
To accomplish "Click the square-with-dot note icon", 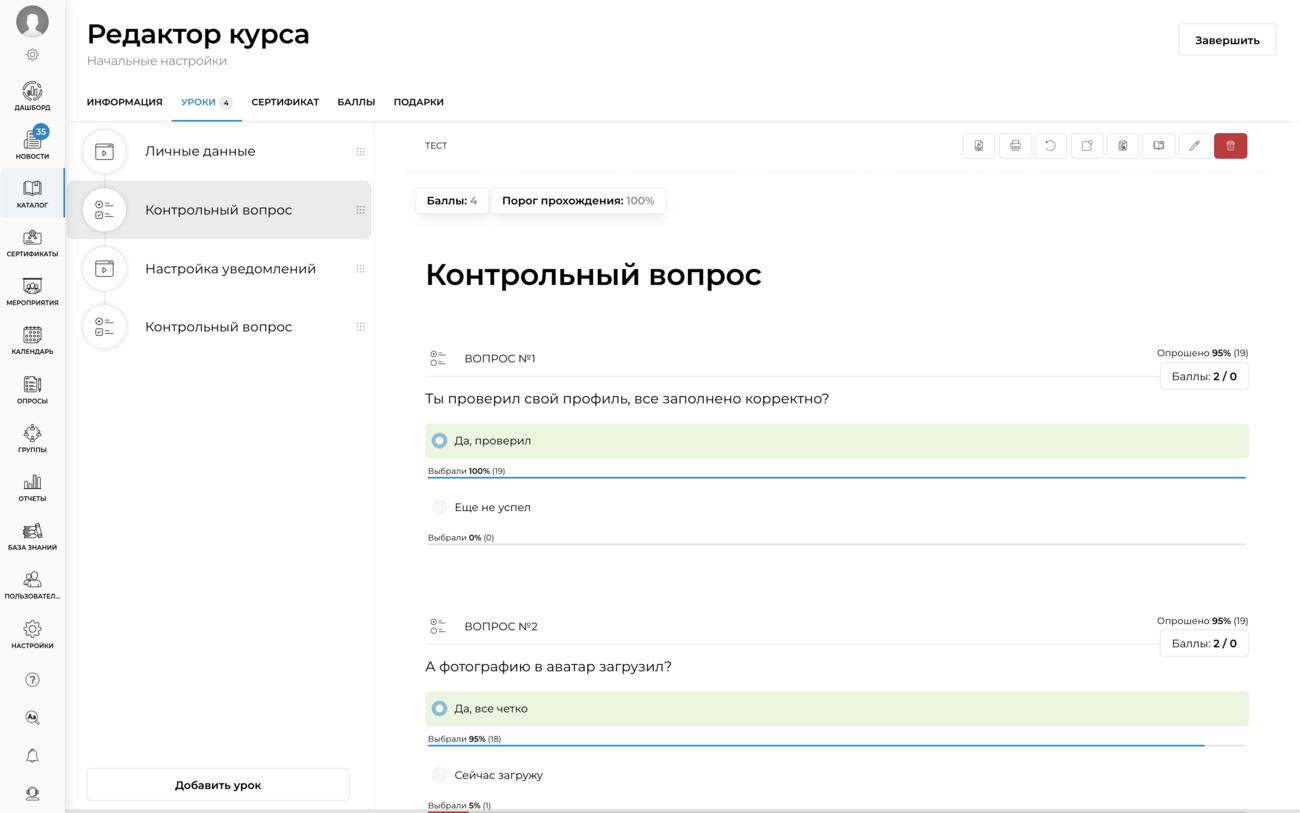I will (x=1087, y=146).
